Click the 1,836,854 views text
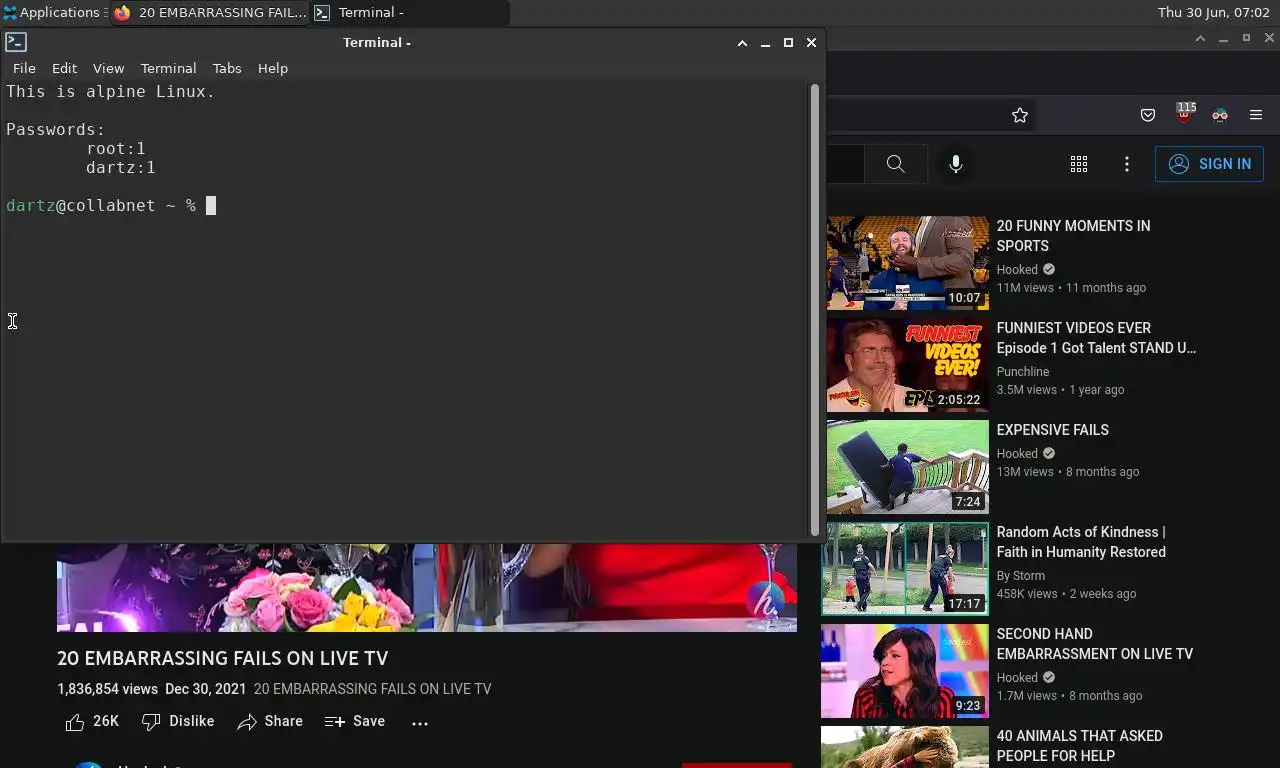The height and width of the screenshot is (768, 1280). [107, 689]
